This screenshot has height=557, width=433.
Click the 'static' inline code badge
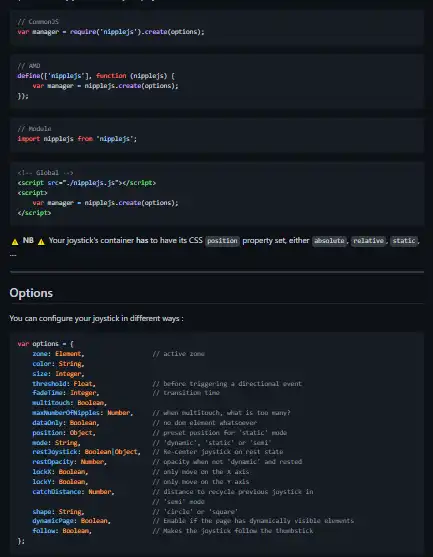pos(404,241)
